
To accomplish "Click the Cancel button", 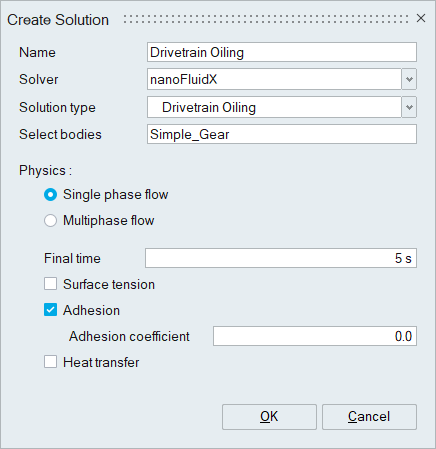I will tap(369, 417).
